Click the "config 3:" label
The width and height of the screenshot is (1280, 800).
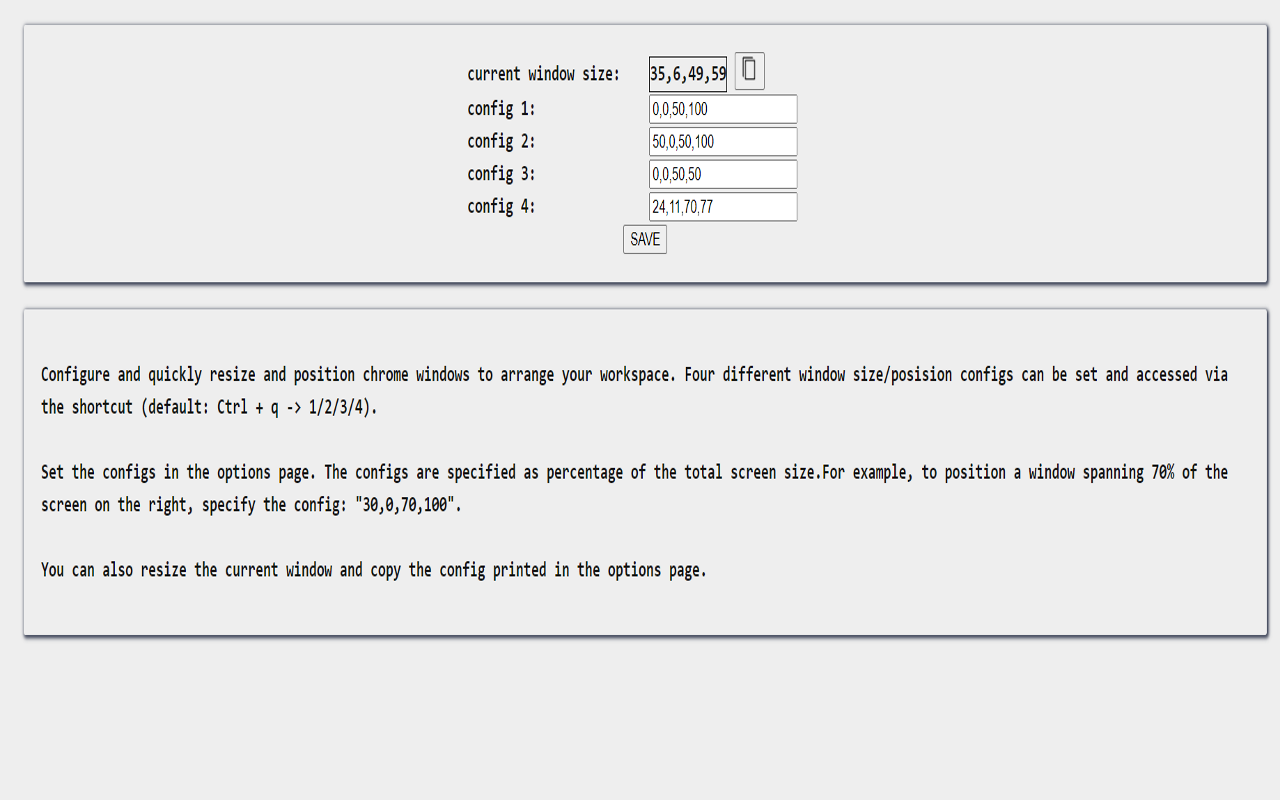coord(501,174)
